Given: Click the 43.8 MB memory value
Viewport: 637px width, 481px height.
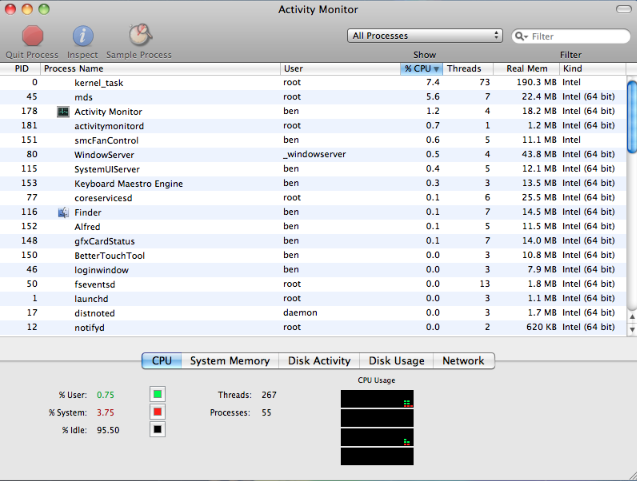Looking at the screenshot, I should pyautogui.click(x=539, y=154).
